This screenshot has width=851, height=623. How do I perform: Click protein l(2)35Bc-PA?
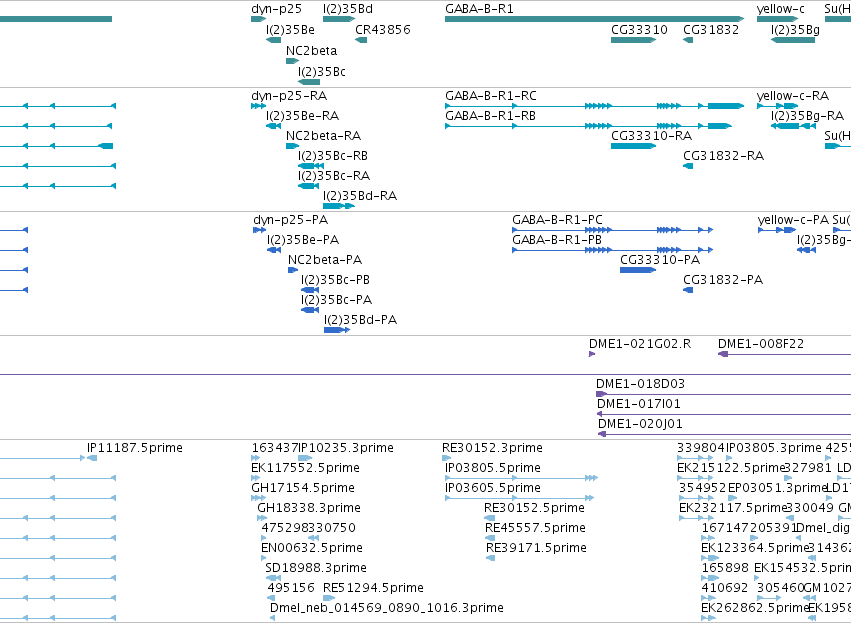pos(336,300)
